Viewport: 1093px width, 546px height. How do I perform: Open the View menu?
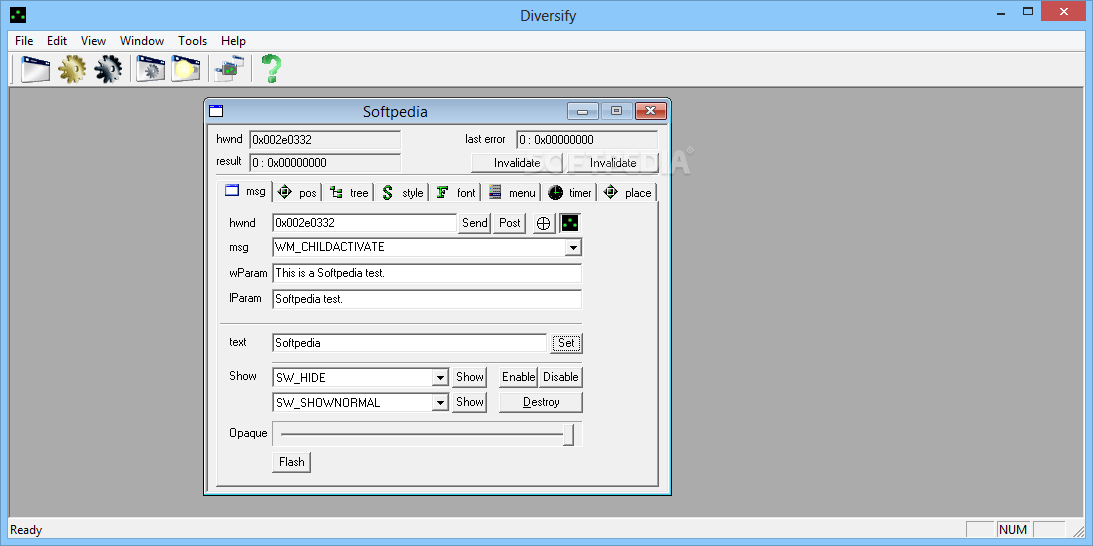pos(93,40)
